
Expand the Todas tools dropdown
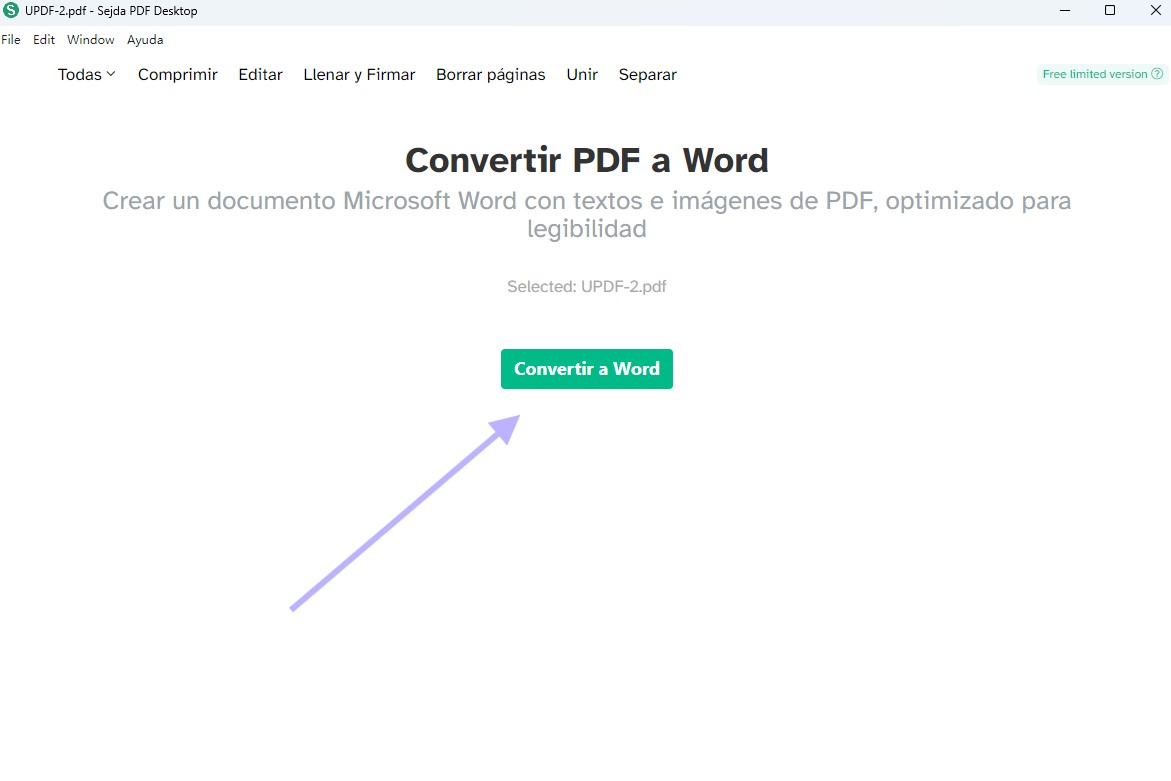(87, 75)
